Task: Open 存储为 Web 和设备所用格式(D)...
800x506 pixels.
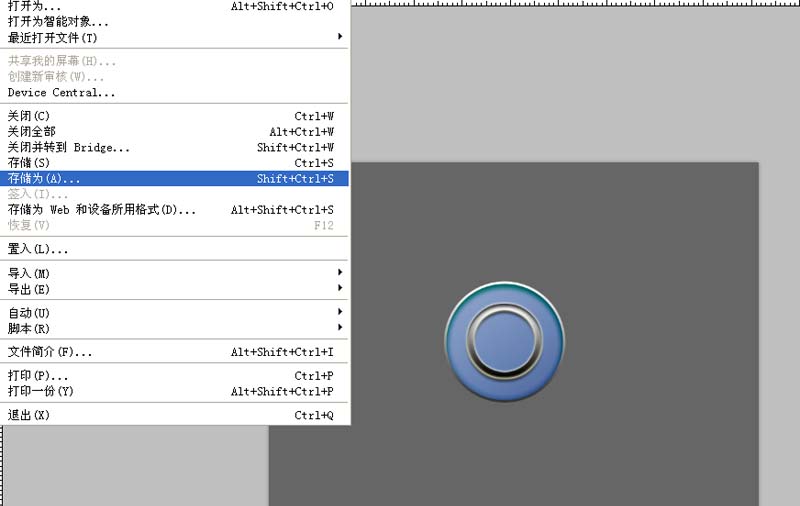Action: (x=174, y=210)
